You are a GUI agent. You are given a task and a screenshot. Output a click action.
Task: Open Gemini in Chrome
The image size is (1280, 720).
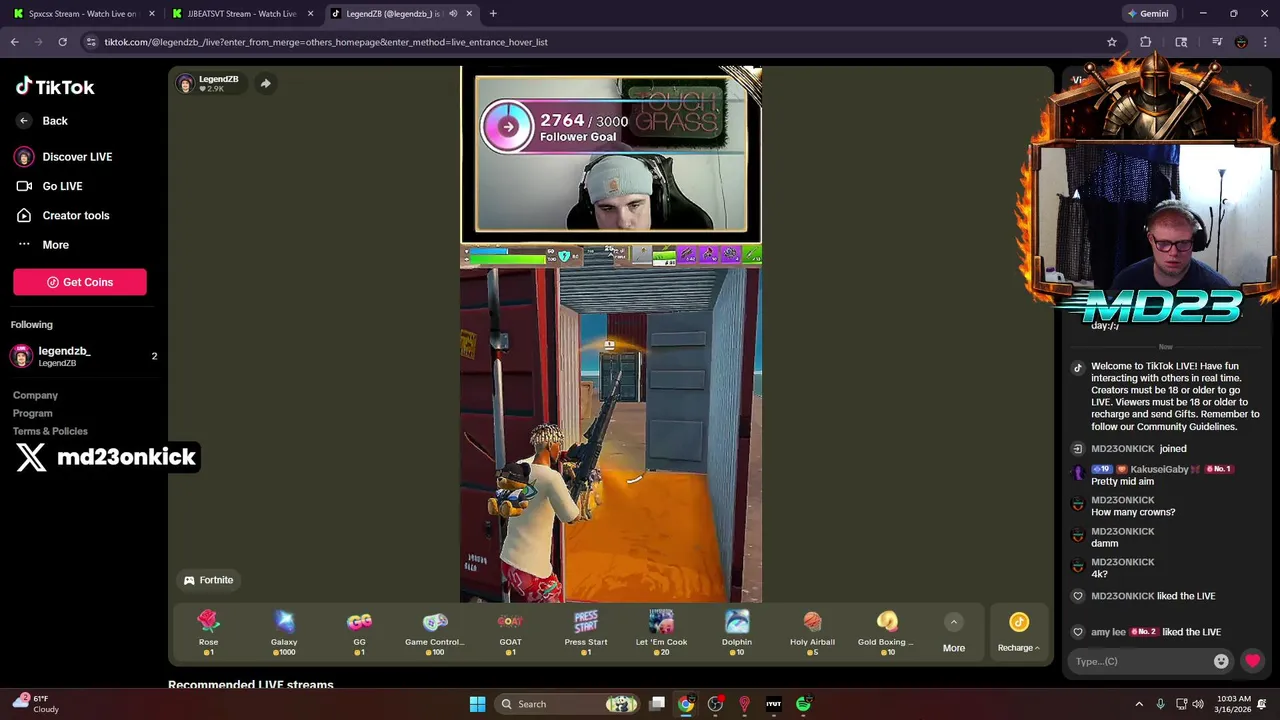coord(1147,14)
